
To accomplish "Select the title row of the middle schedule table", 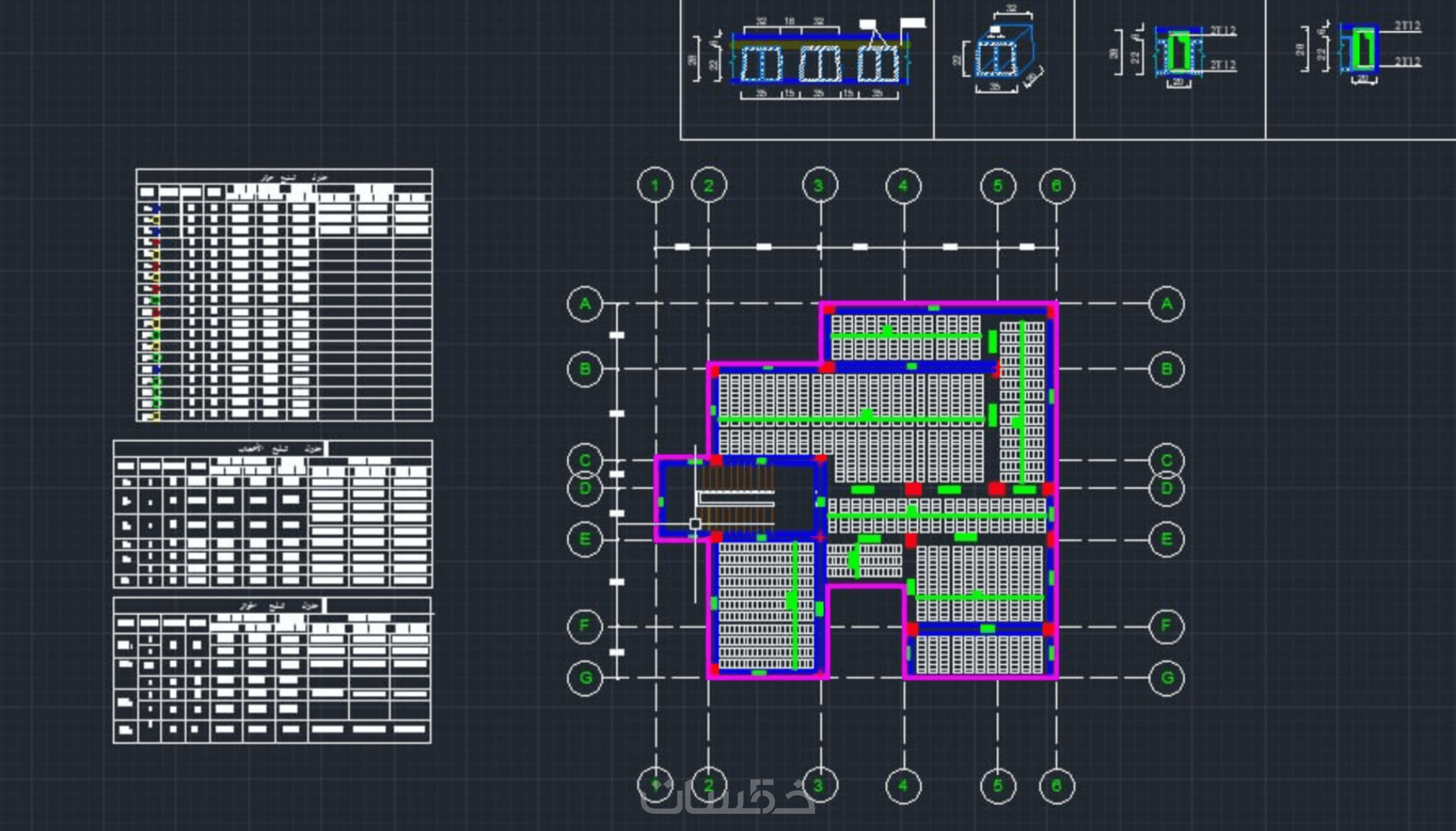I will click(273, 449).
